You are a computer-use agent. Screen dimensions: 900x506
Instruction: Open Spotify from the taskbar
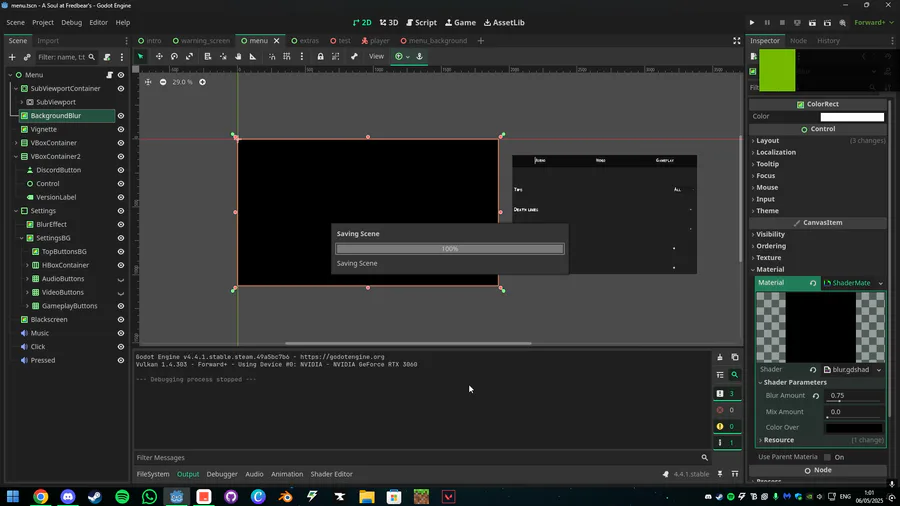coord(122,496)
